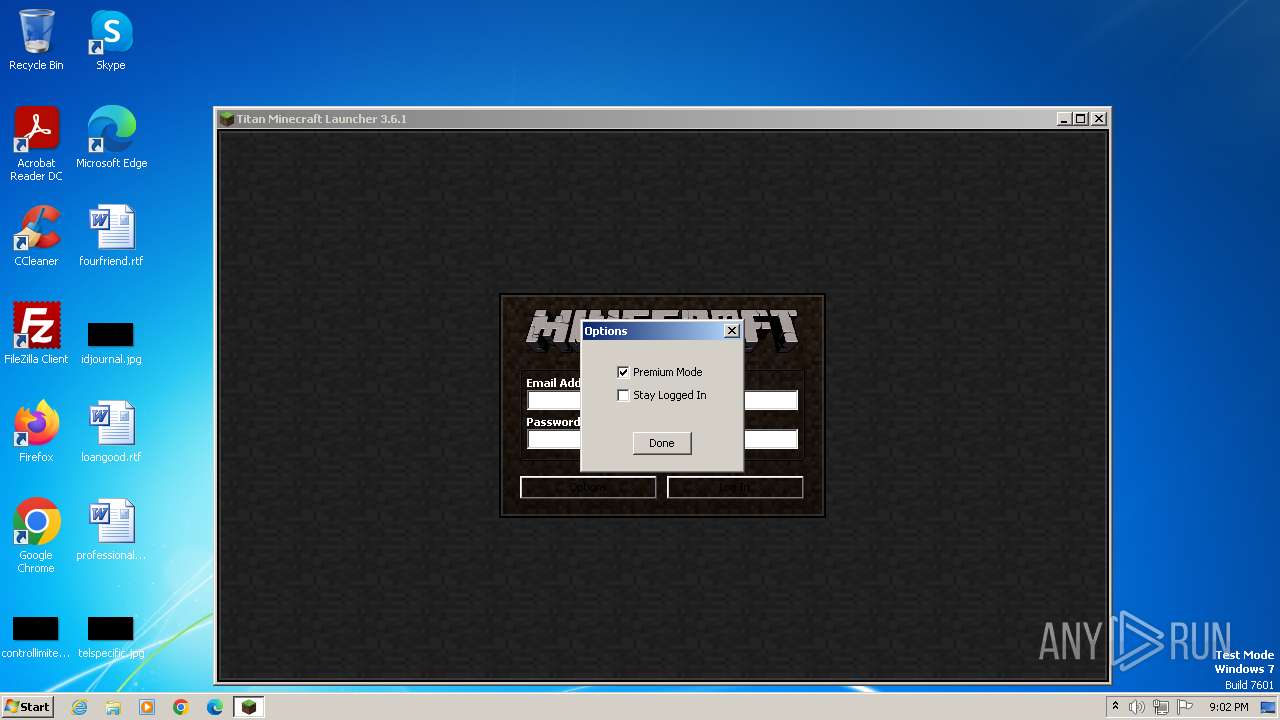
Task: Close the Titan Minecraft Launcher window
Action: pyautogui.click(x=1099, y=119)
